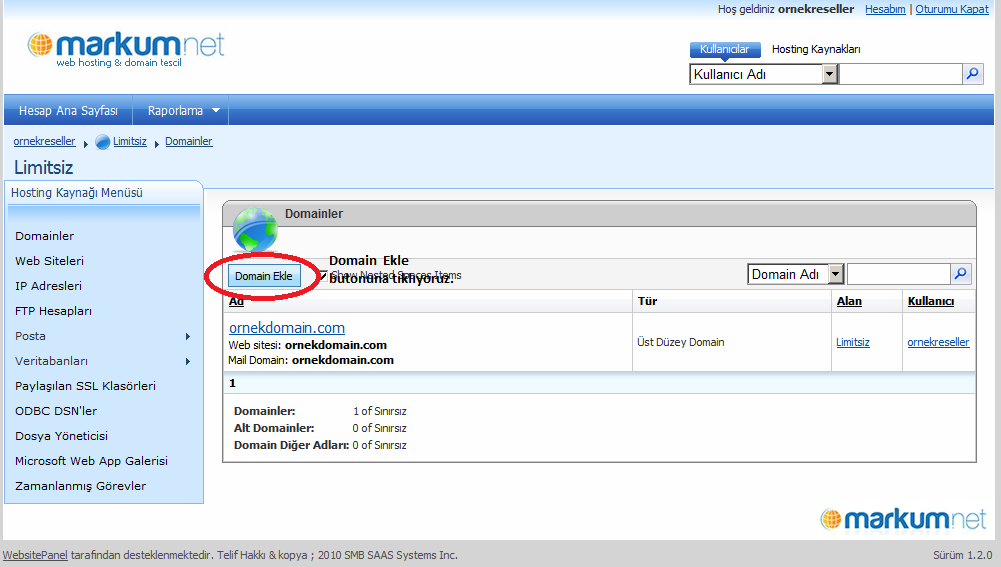Expand the Raporlama menu arrow
This screenshot has width=1001, height=567.
216,110
